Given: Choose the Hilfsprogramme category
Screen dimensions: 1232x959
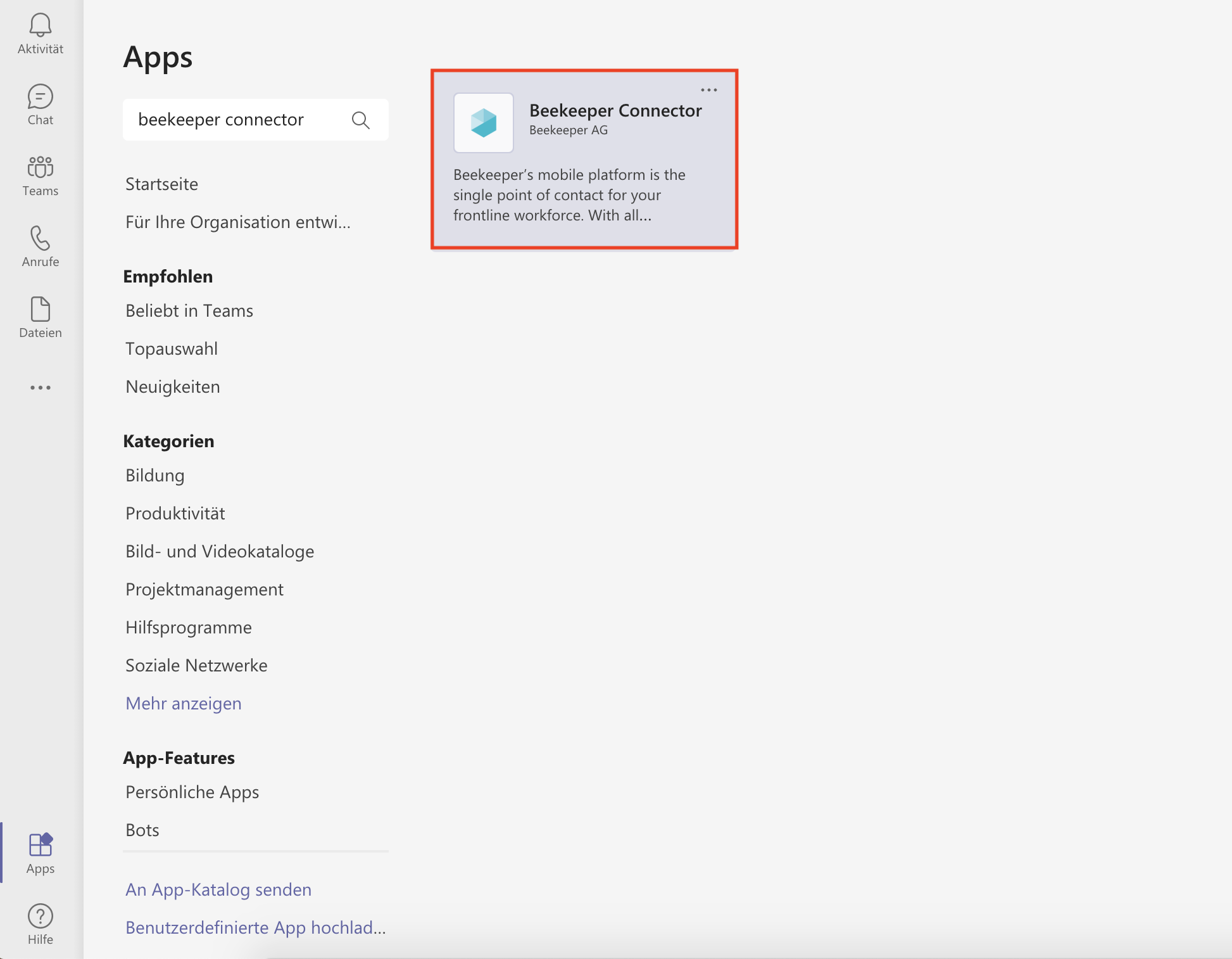Looking at the screenshot, I should 189,627.
